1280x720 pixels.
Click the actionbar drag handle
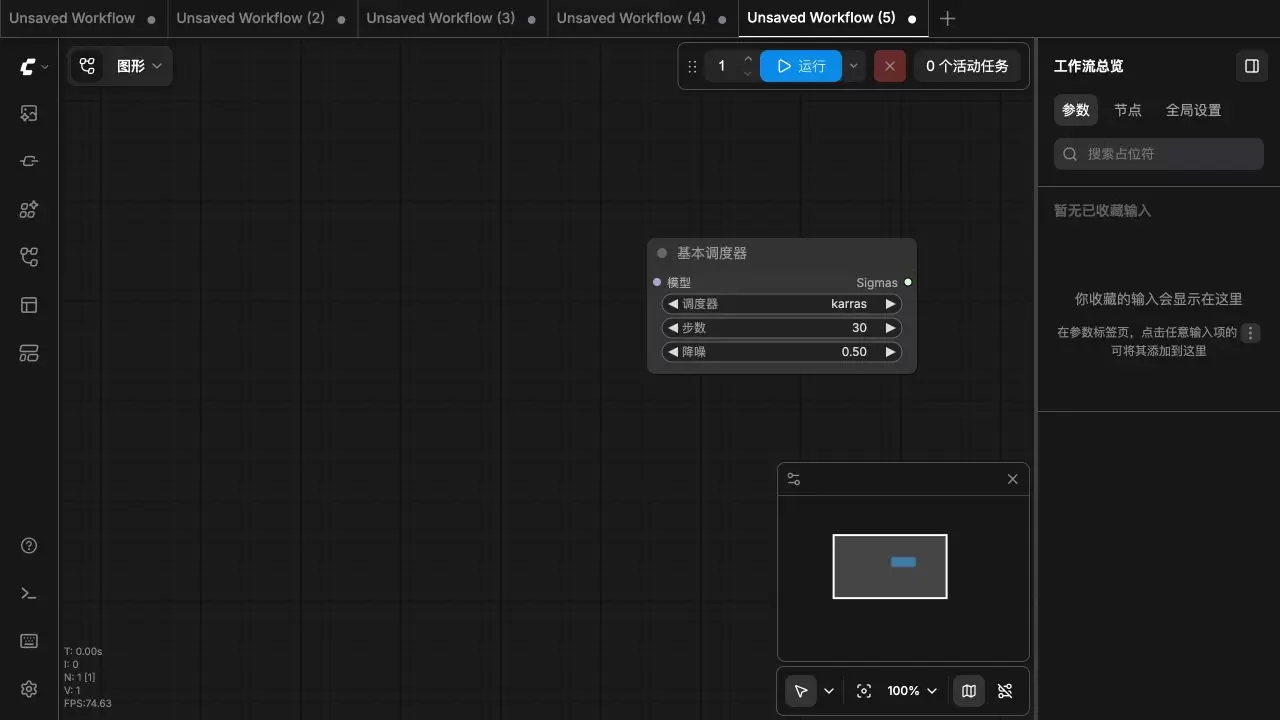[x=692, y=67]
